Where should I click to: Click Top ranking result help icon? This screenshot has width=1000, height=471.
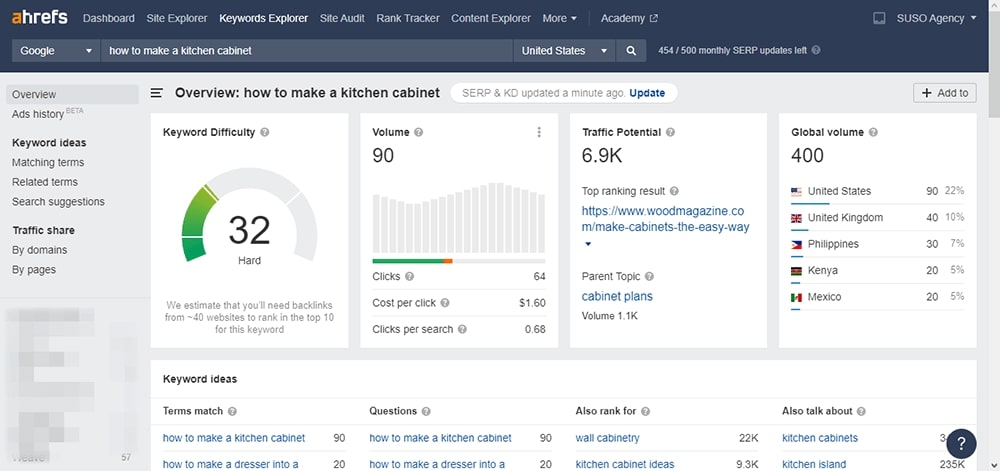[x=674, y=191]
